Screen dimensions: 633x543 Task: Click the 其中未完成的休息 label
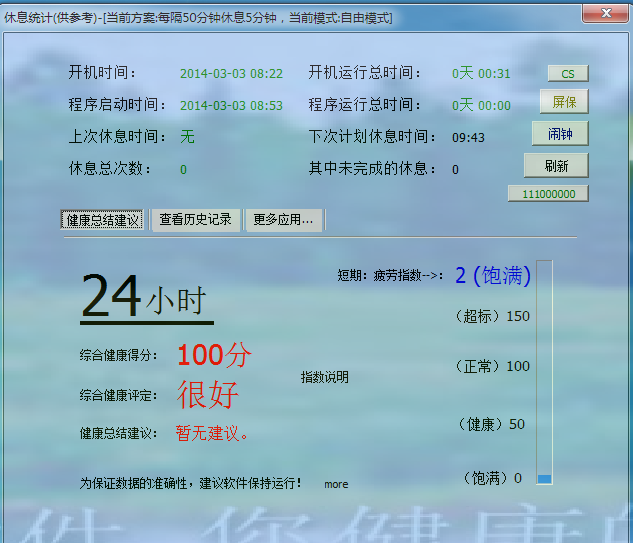372,169
